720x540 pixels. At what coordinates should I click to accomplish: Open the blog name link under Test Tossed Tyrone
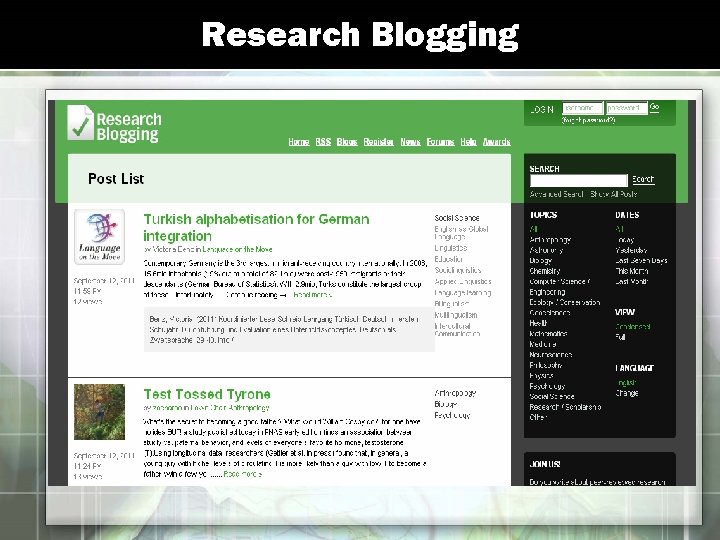[x=230, y=408]
